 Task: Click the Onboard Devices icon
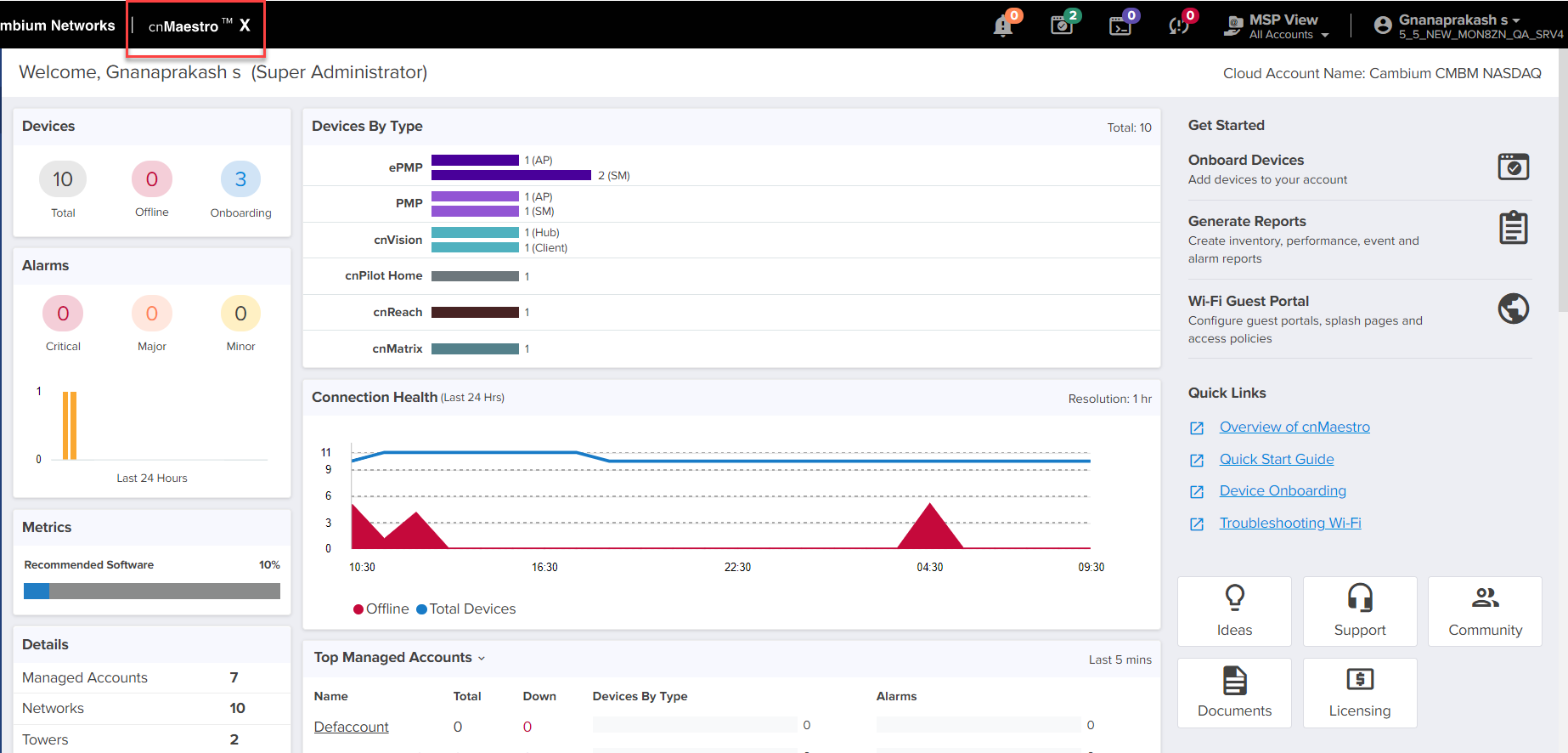[x=1513, y=167]
